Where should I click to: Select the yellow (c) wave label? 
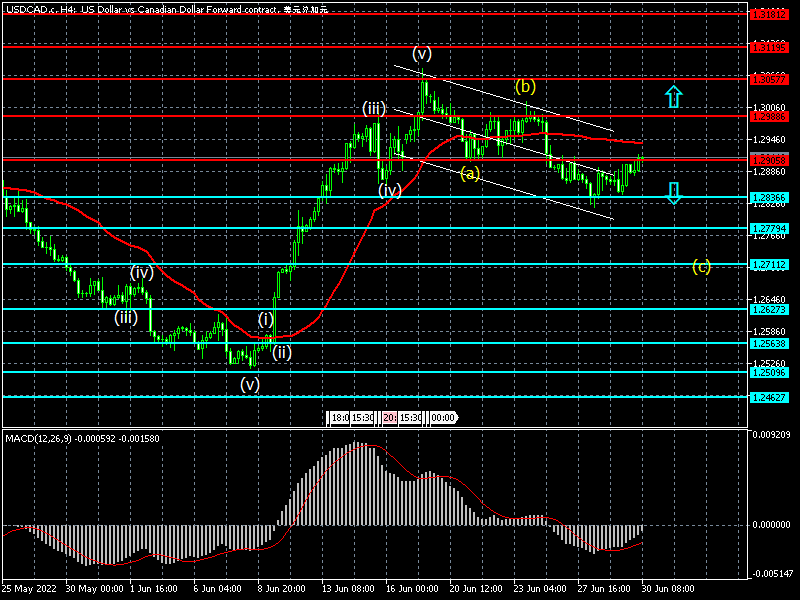(702, 266)
